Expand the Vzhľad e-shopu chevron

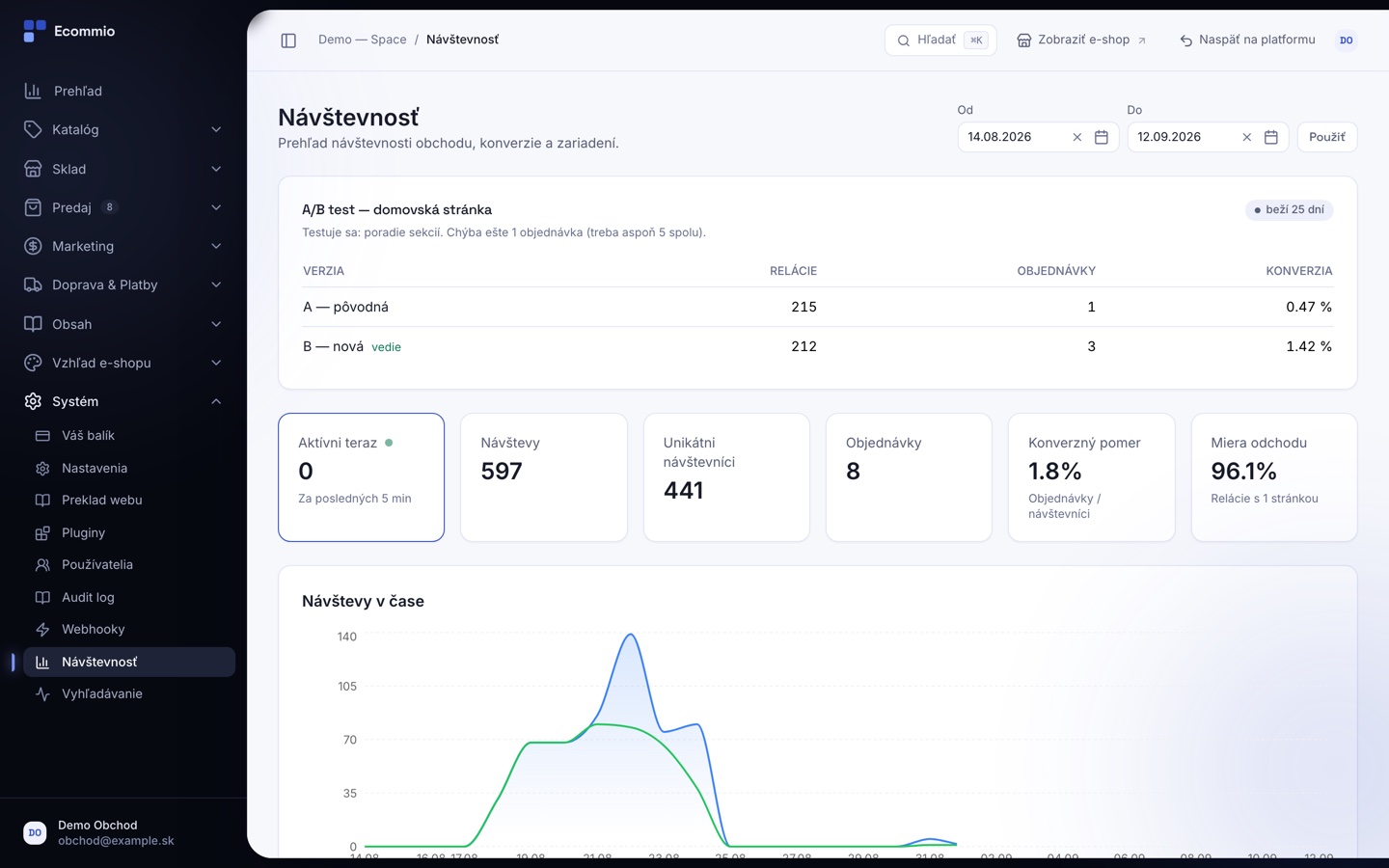[x=216, y=363]
